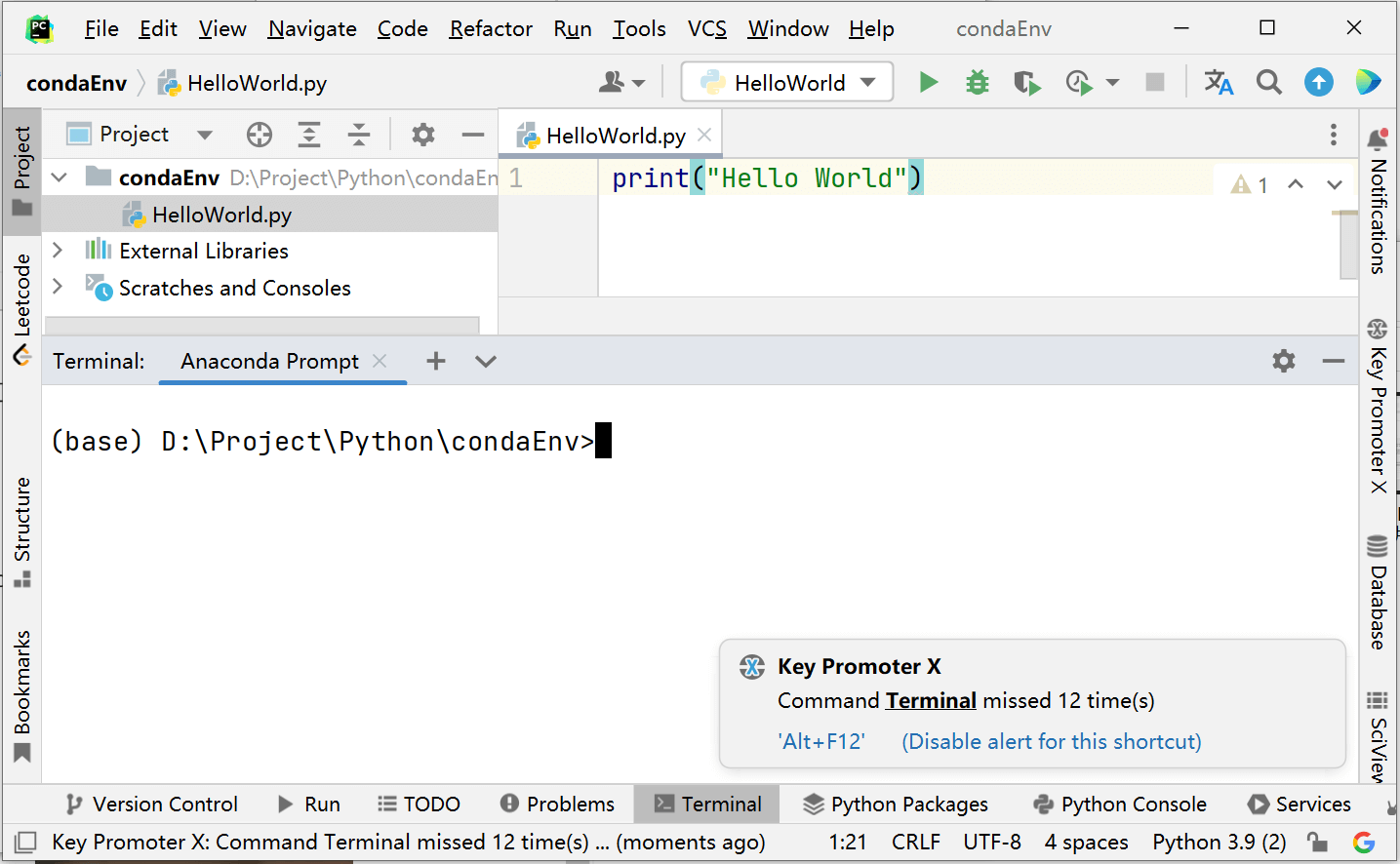Toggle the Leetcode side tool window
The width and height of the screenshot is (1400, 864).
pyautogui.click(x=21, y=308)
